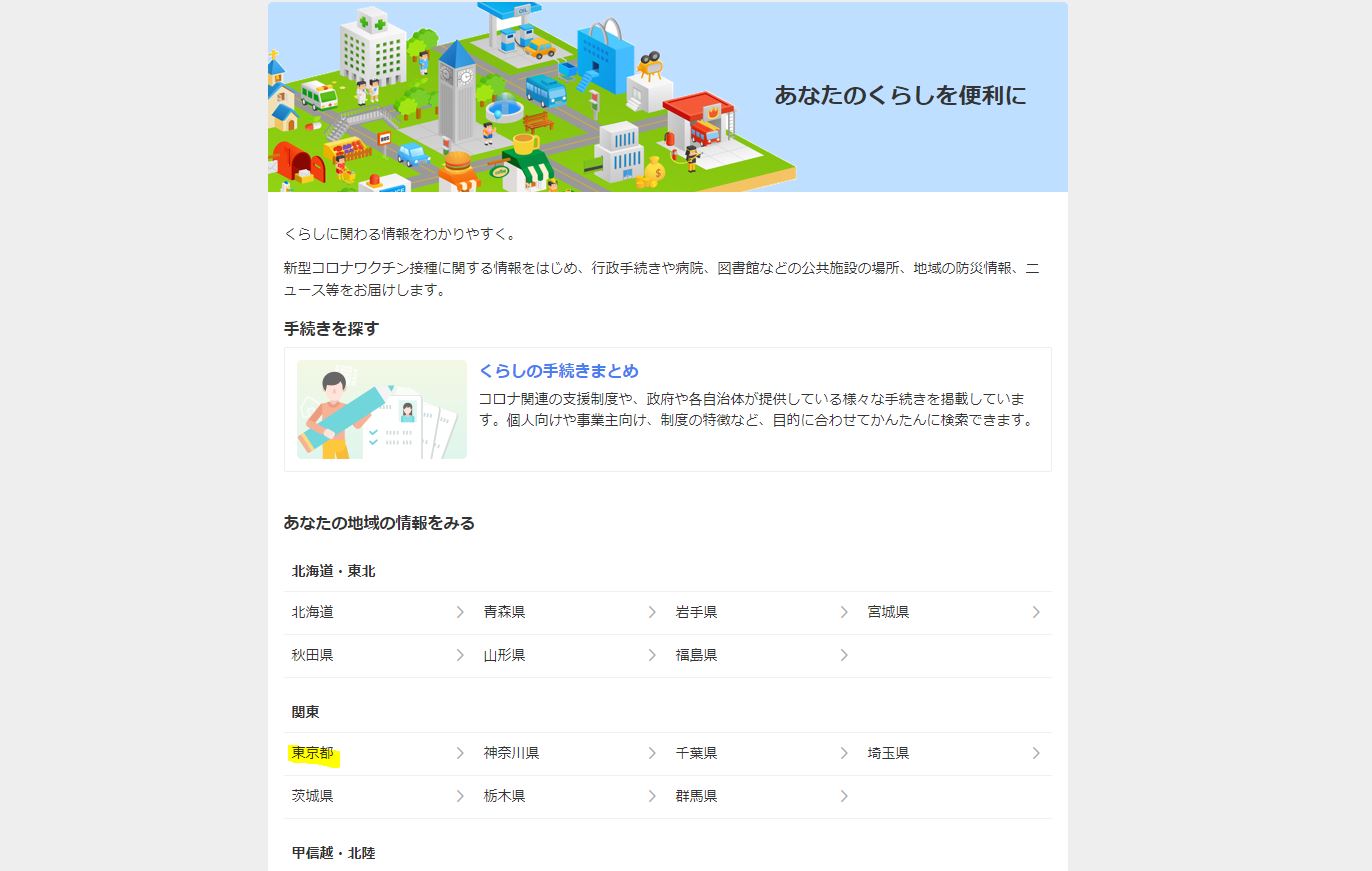Viewport: 1372px width, 871px height.
Task: Open the highlighted 東京都 link
Action: [x=313, y=753]
